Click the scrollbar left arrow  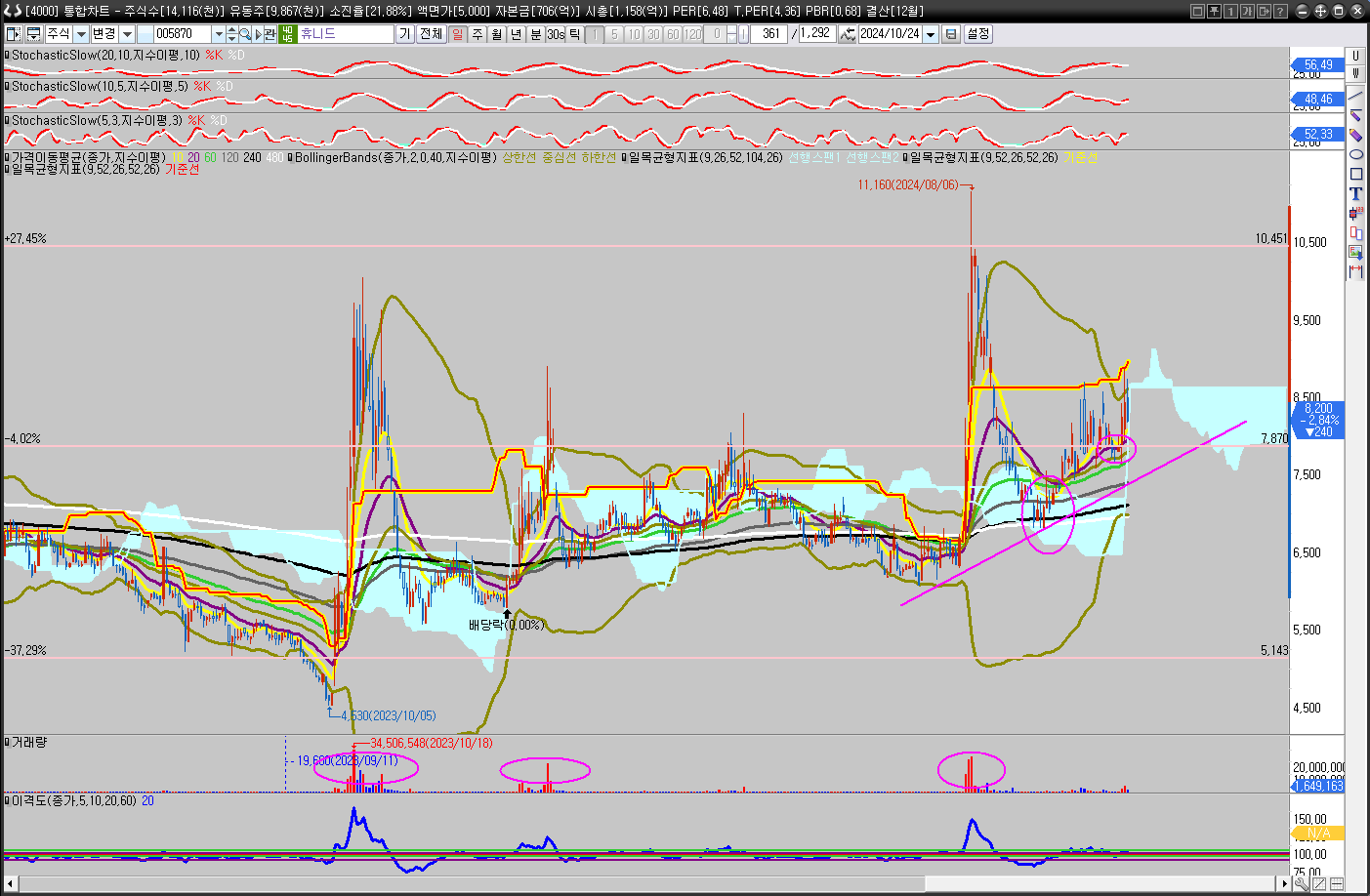11,884
